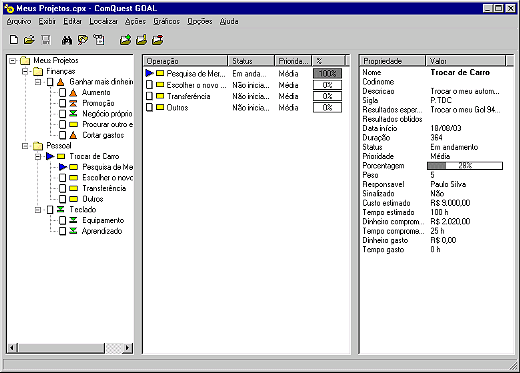Toggle the Aumento checkbox in the tree
Viewport: 520px width, 373px height.
(62, 93)
